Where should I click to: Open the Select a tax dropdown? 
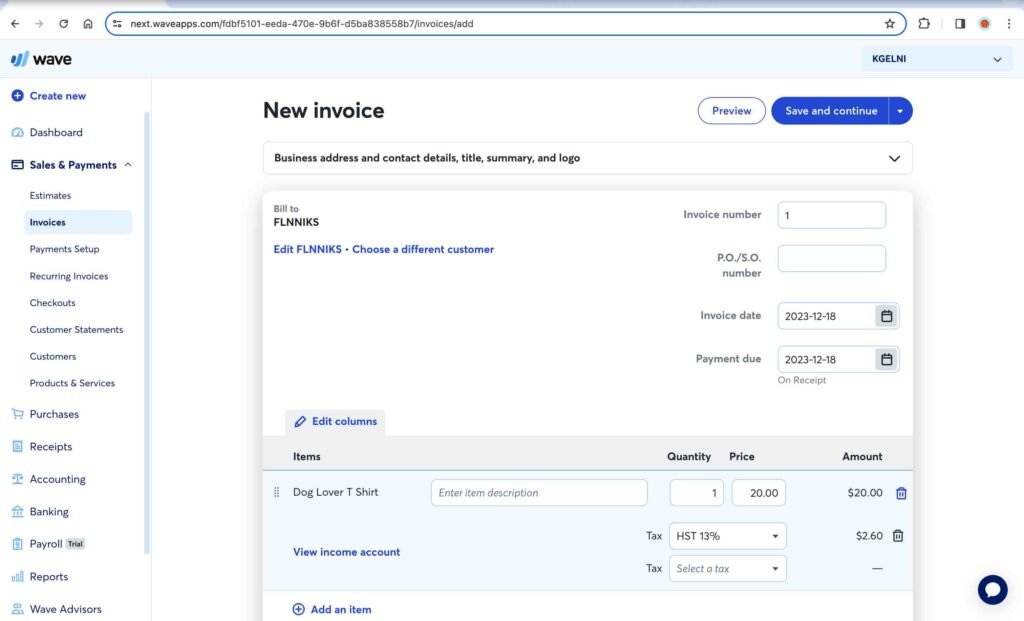click(x=727, y=568)
